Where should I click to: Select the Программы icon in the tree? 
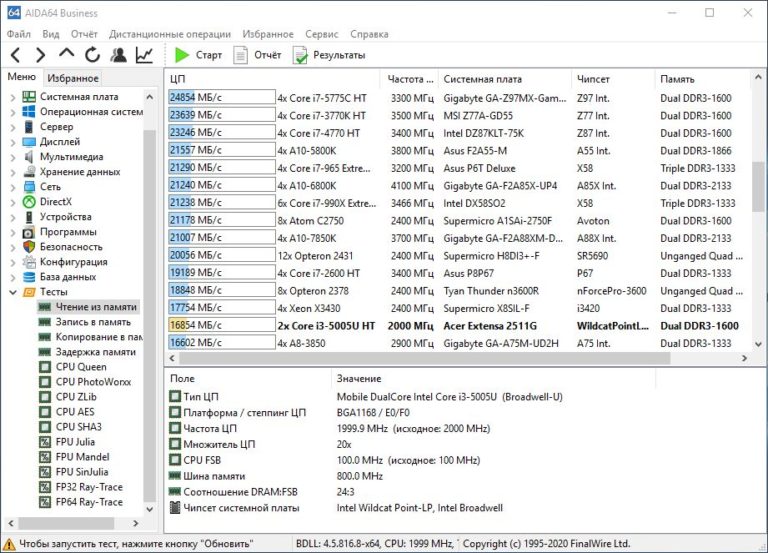pyautogui.click(x=29, y=232)
